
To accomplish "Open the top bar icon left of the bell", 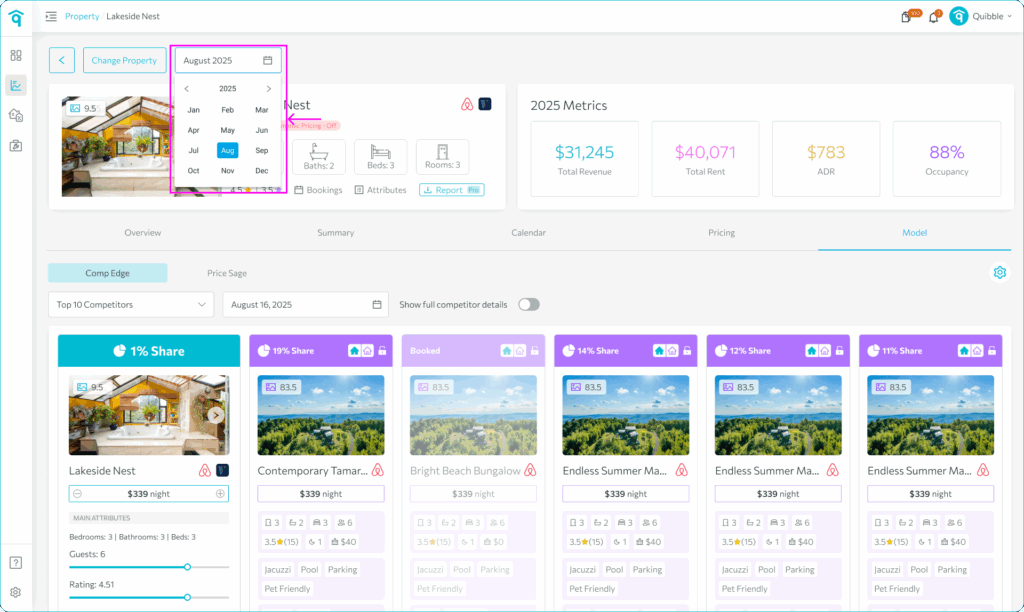I will pos(906,17).
